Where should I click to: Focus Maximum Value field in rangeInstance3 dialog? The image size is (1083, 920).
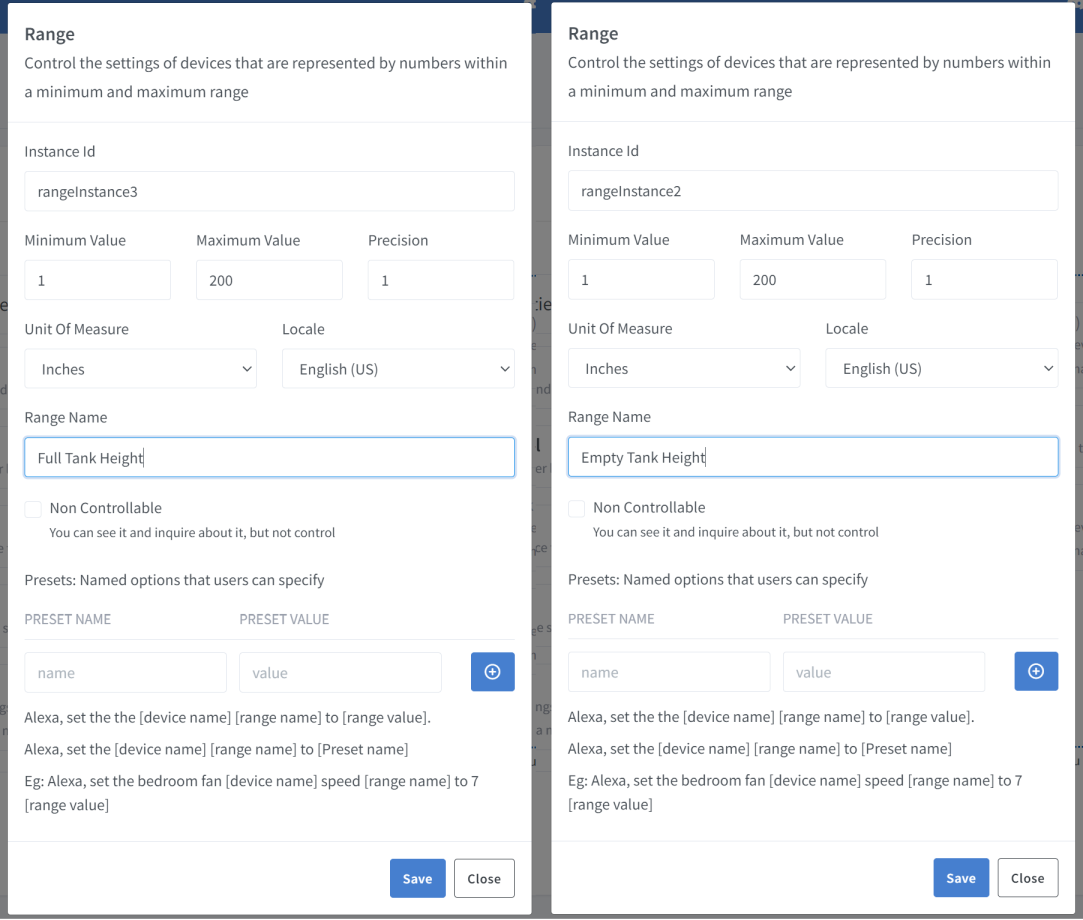pyautogui.click(x=269, y=280)
